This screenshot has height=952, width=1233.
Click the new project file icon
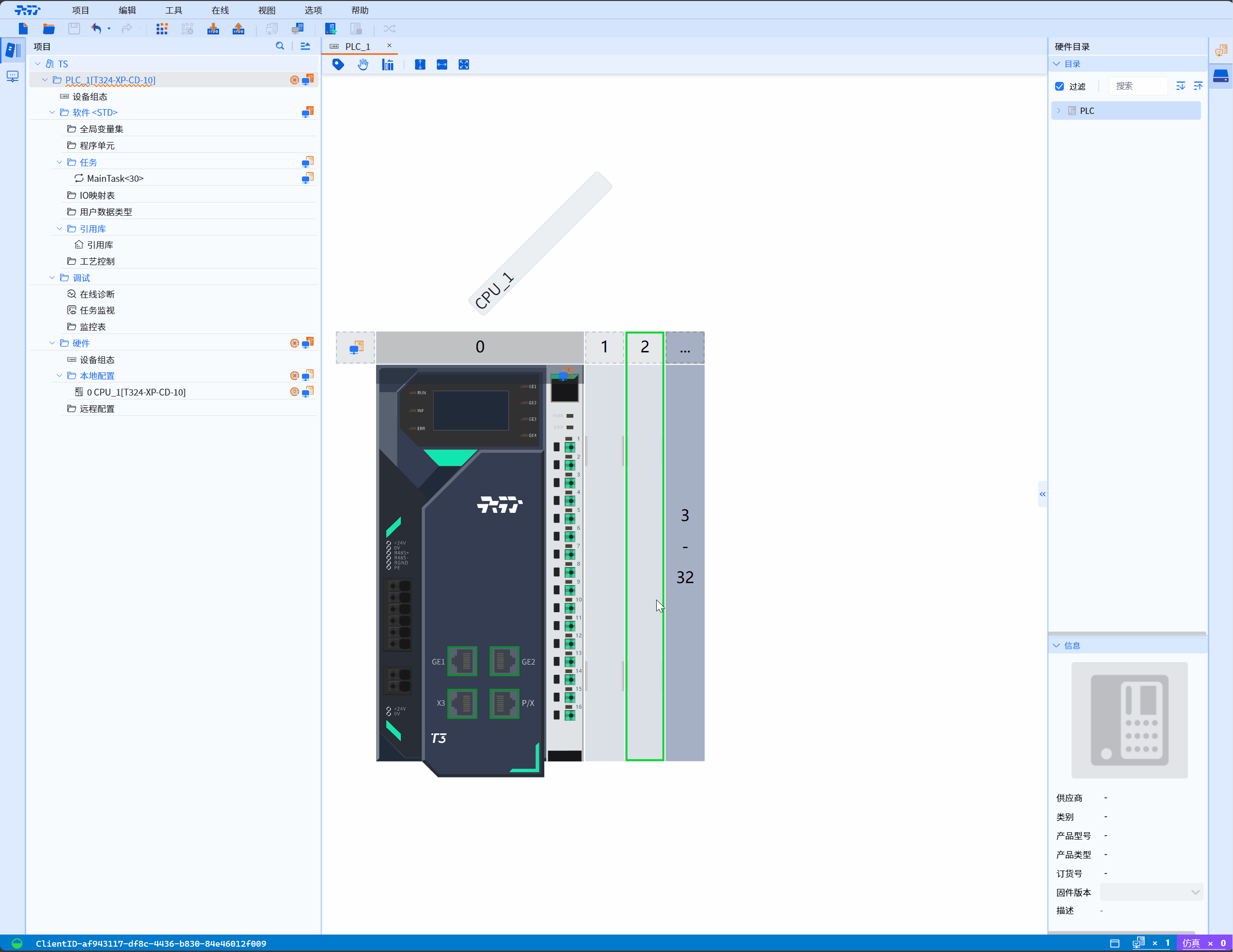23,29
